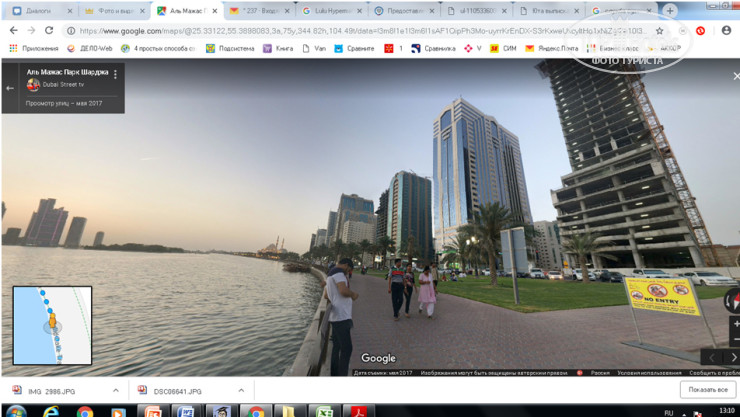Click the Dubai Street tv profile avatar

33,85
